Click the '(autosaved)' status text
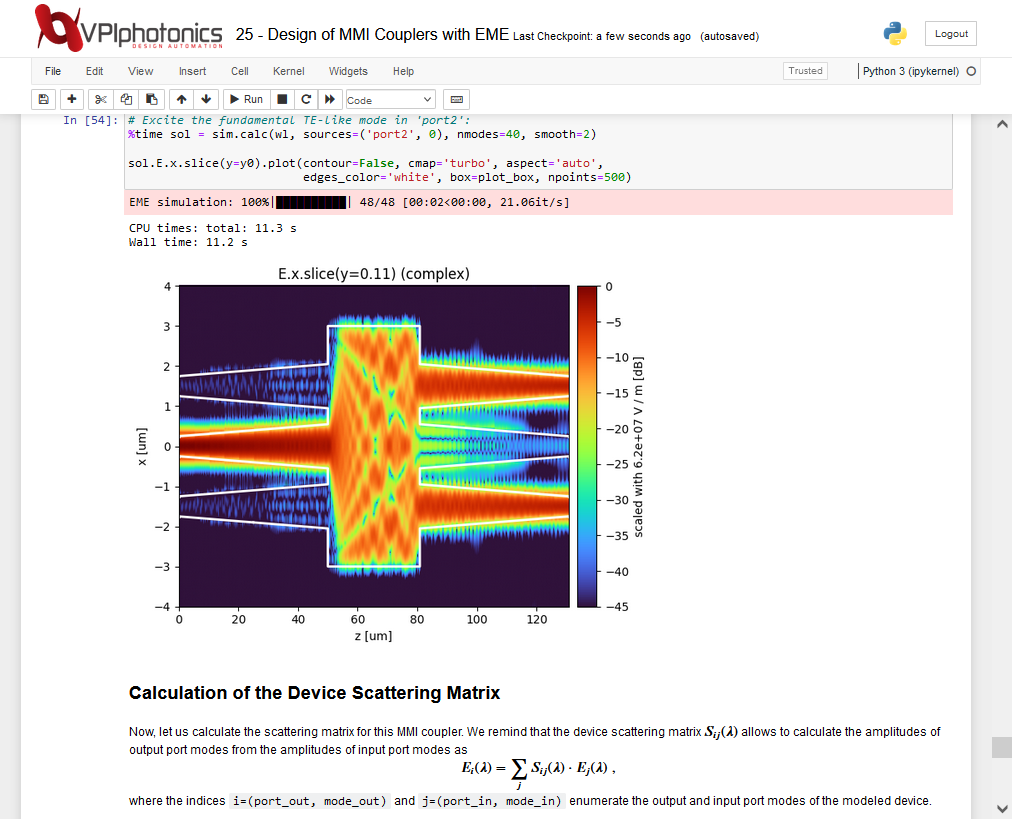Viewport: 1012px width, 819px height. coord(729,36)
